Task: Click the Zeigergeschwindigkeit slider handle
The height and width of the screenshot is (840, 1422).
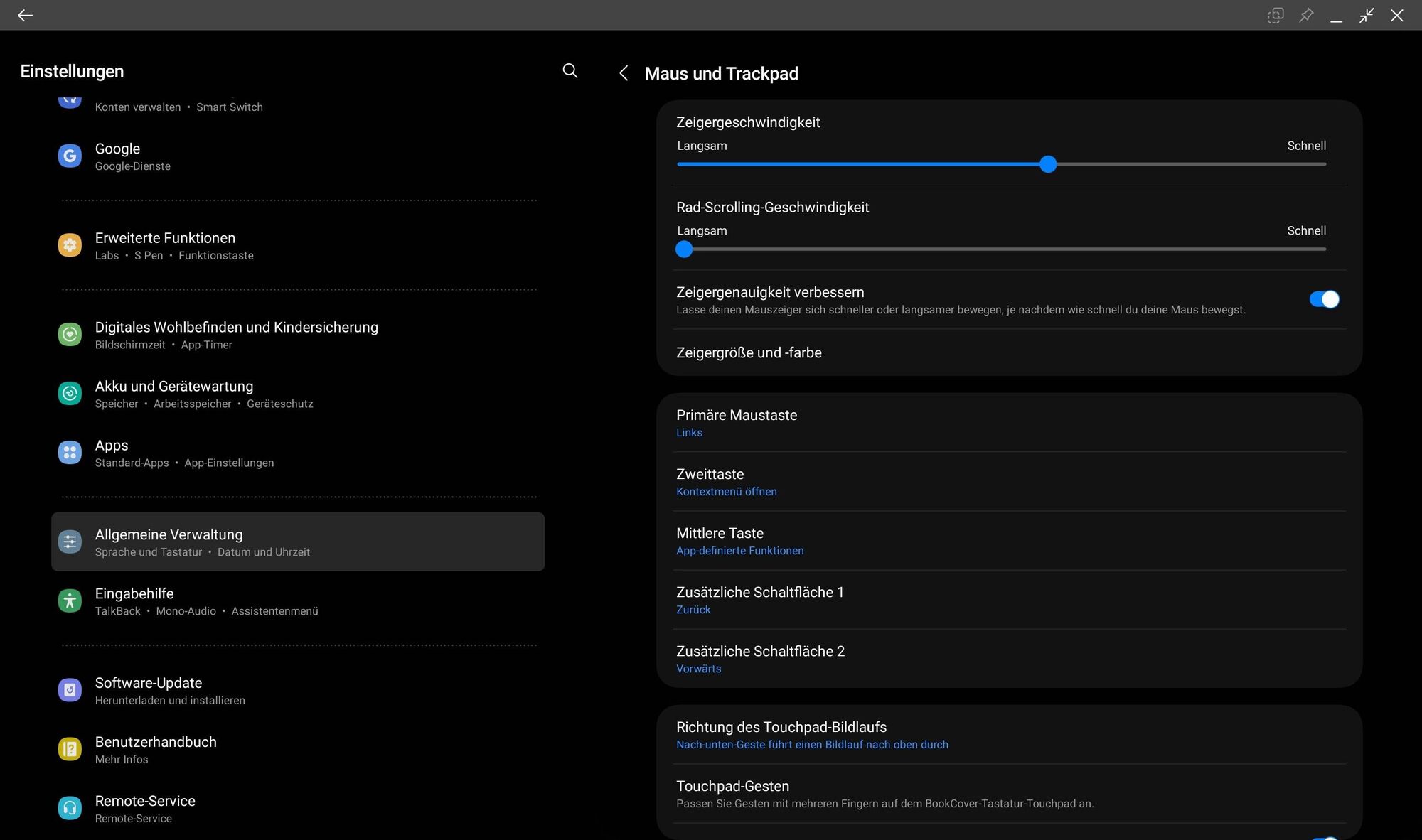Action: (x=1048, y=164)
